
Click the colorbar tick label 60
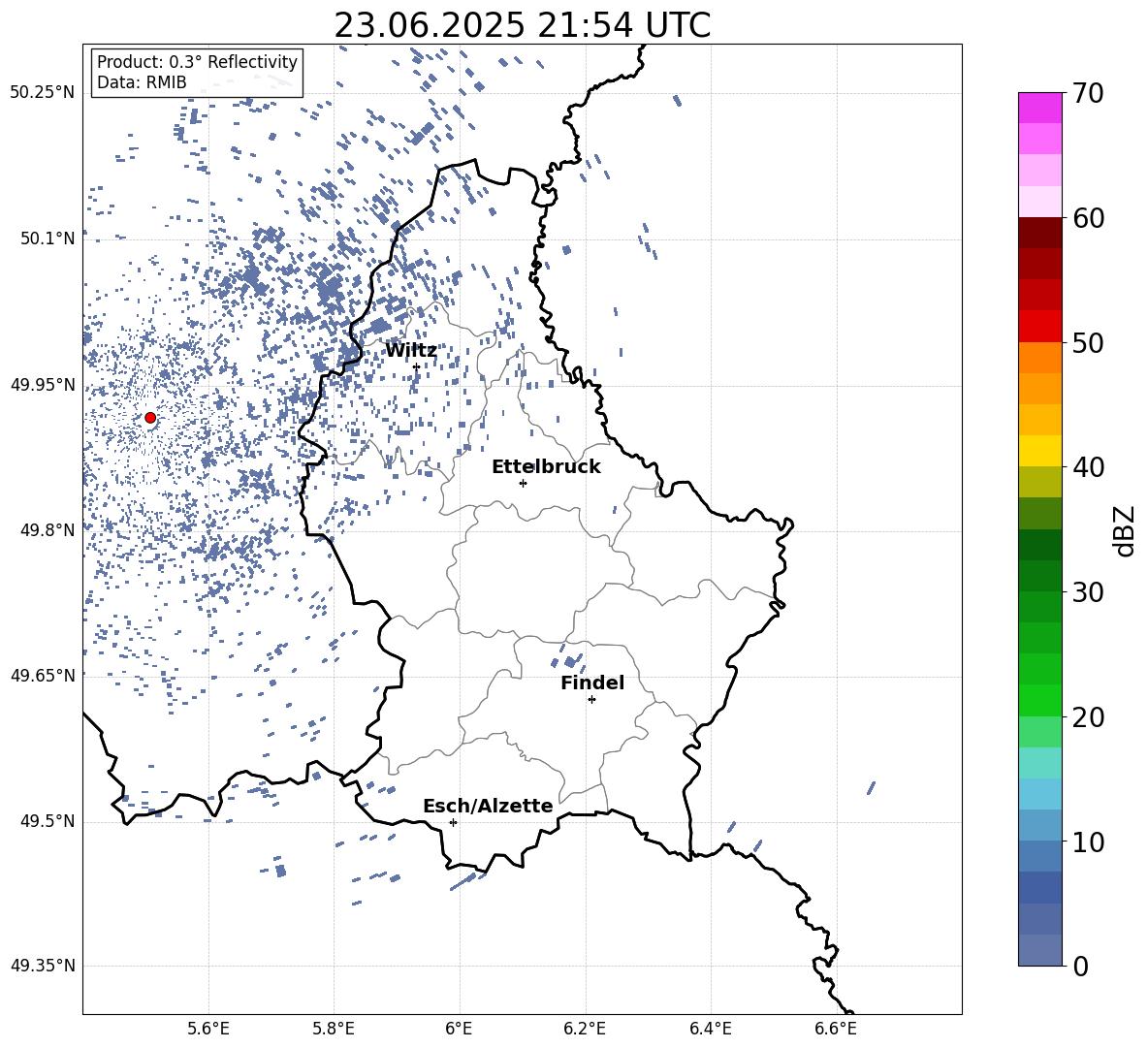coord(1088,218)
